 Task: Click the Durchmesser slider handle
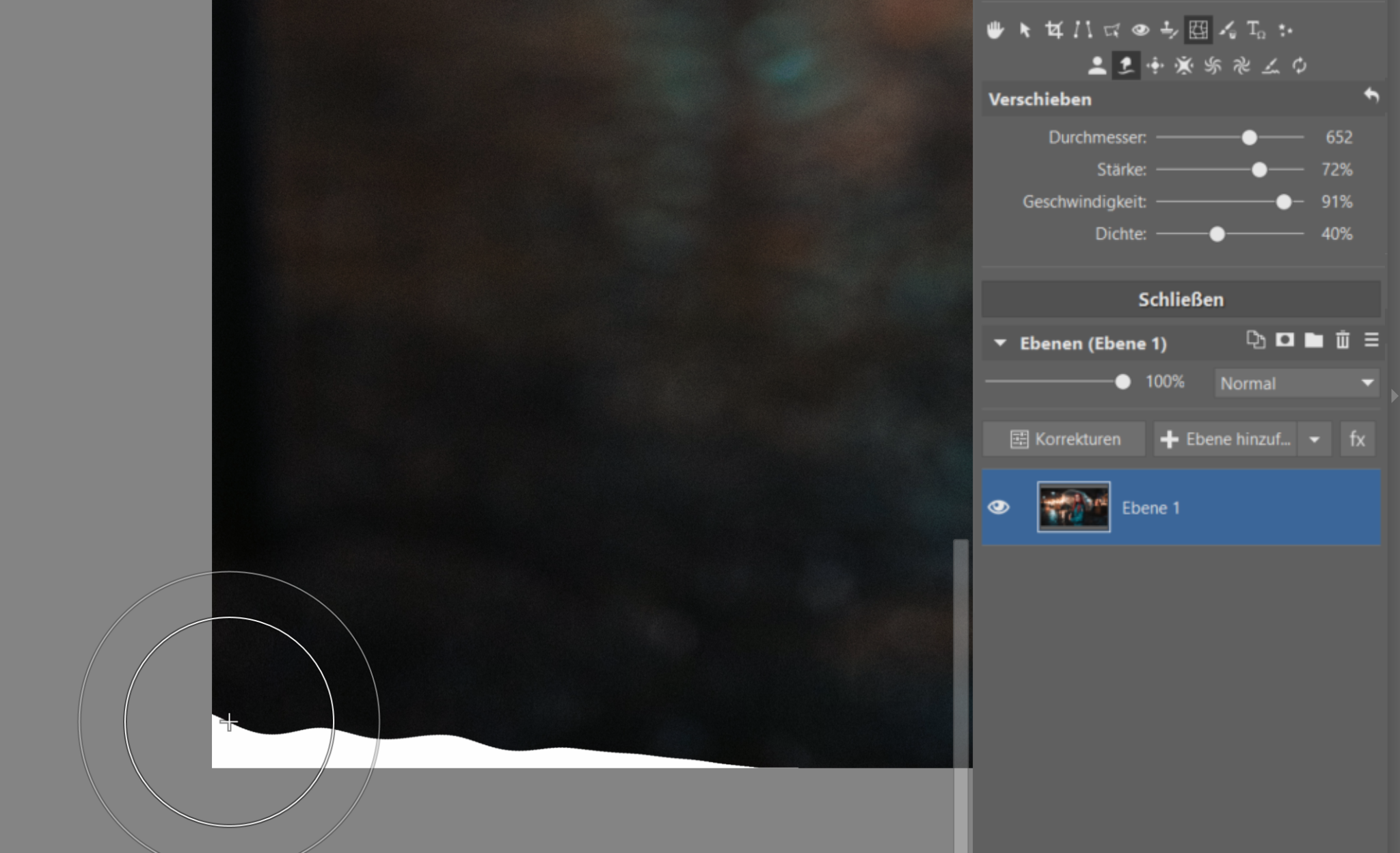[x=1249, y=137]
